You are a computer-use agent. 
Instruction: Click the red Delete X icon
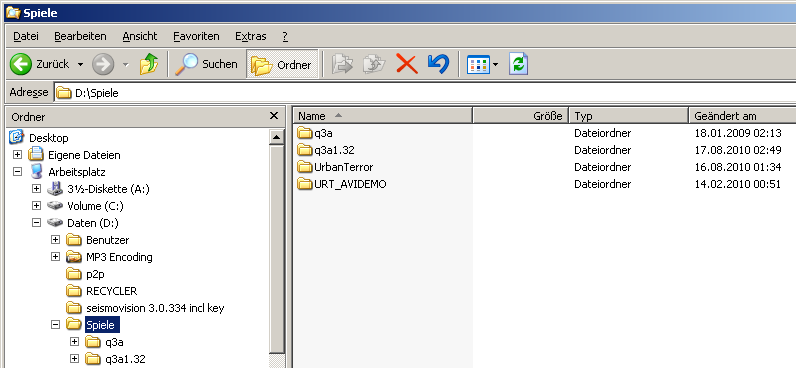coord(407,64)
